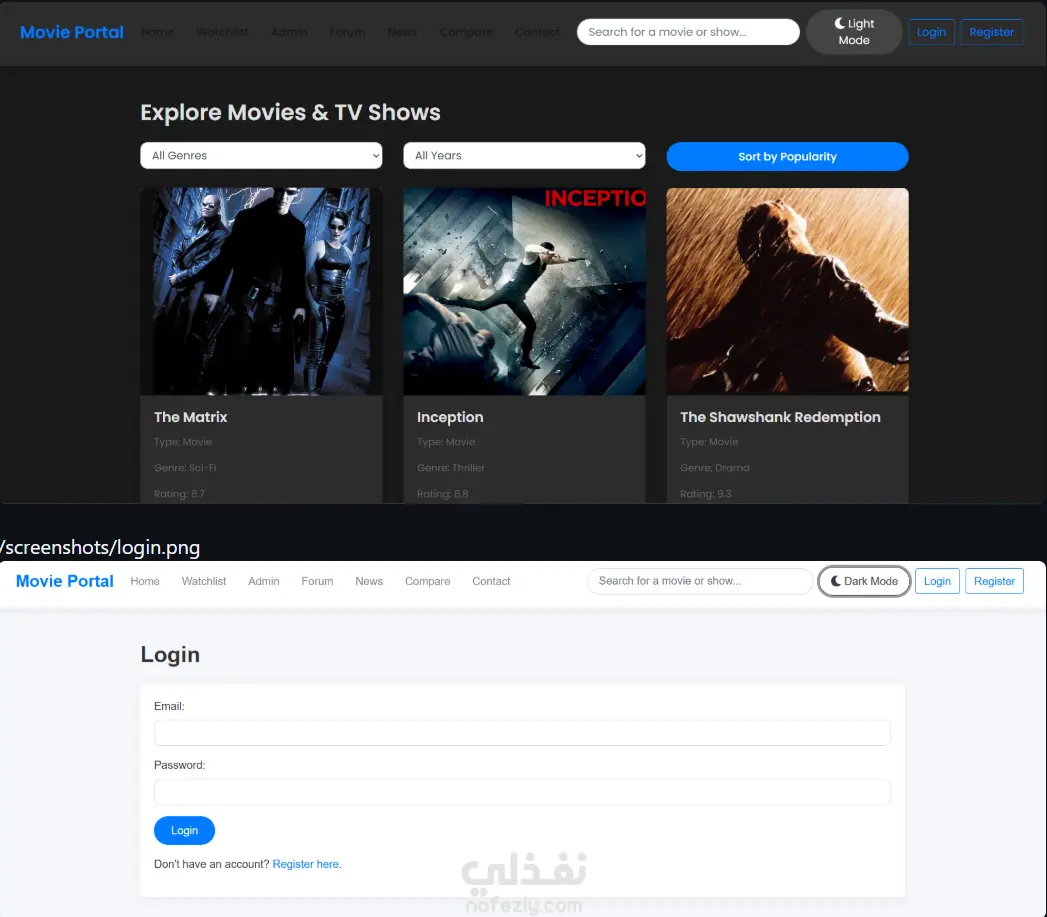Click 'Type: Movie' under The Matrix
This screenshot has height=917, width=1047.
[183, 441]
